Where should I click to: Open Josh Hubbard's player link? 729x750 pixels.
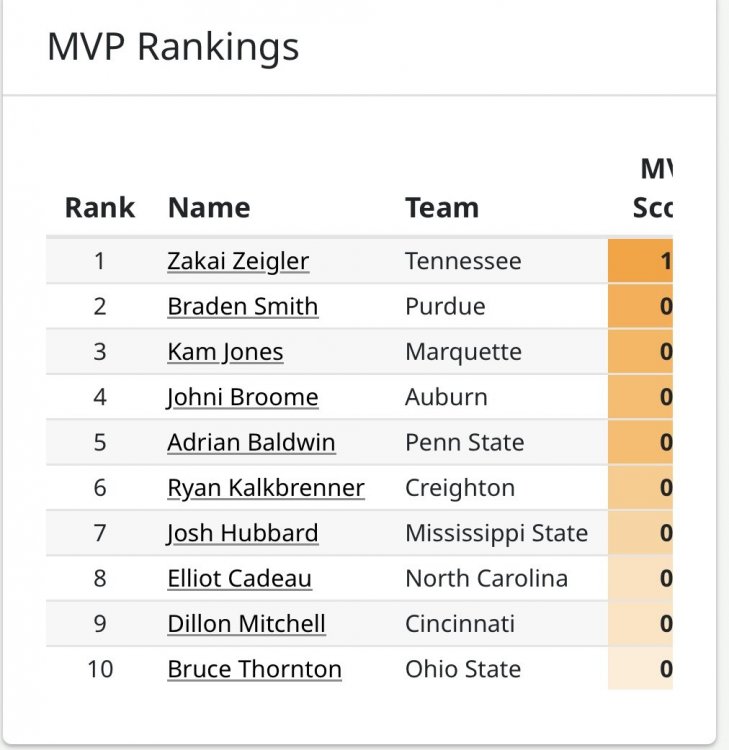pos(243,533)
